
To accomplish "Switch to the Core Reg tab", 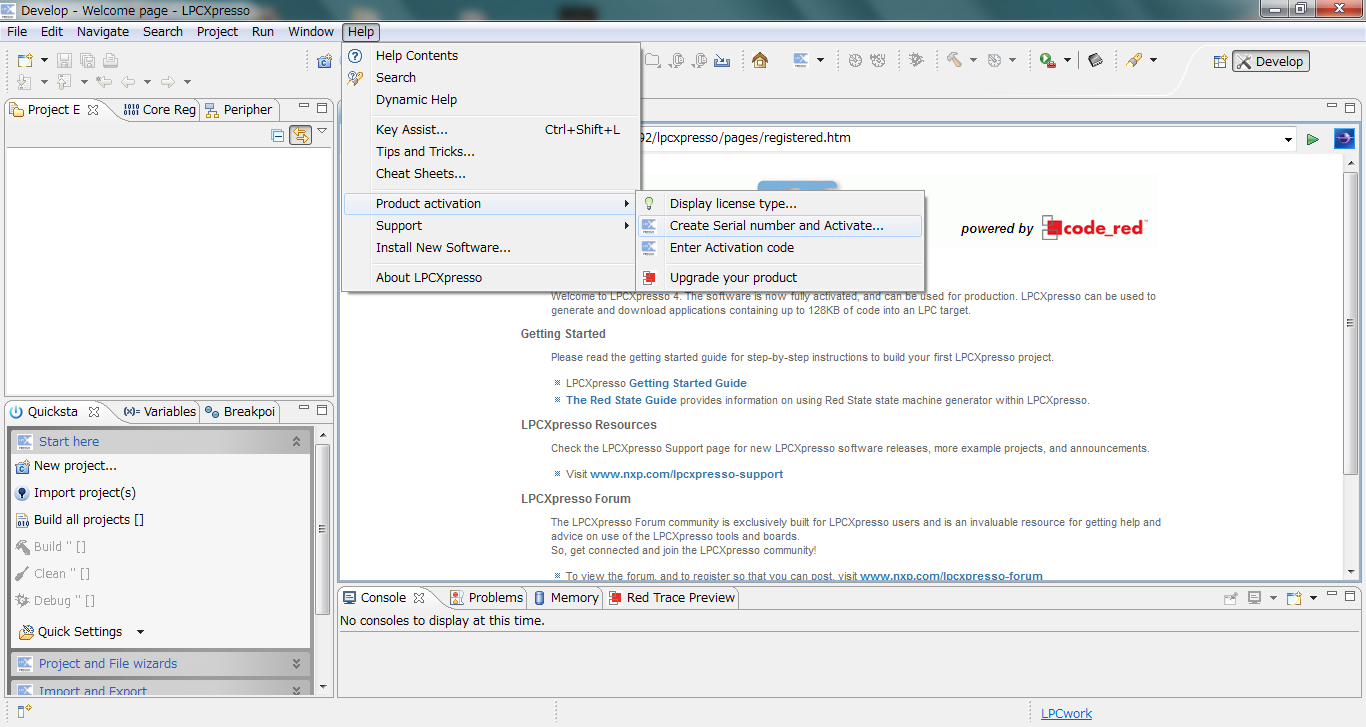I will (x=159, y=110).
